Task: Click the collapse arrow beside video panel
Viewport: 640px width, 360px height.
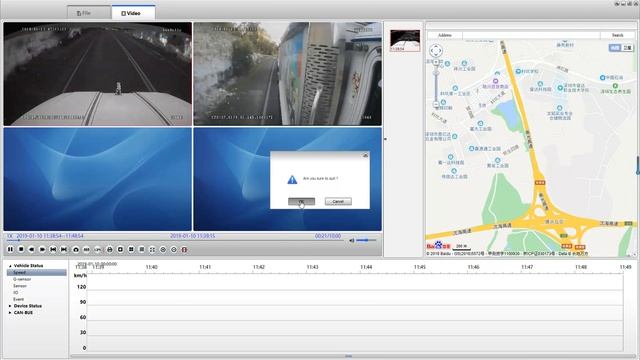Action: (385, 139)
